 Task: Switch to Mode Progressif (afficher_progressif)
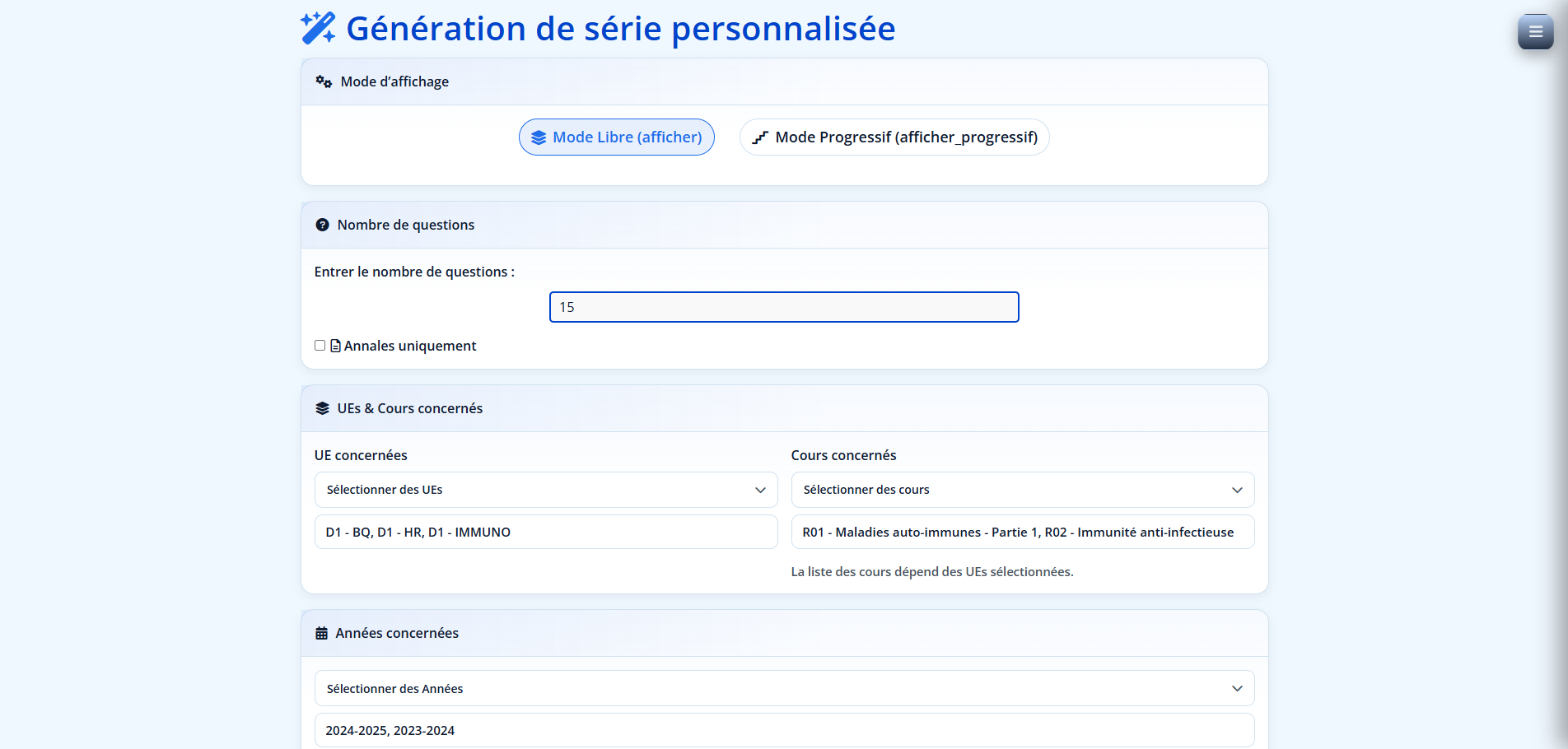point(894,137)
